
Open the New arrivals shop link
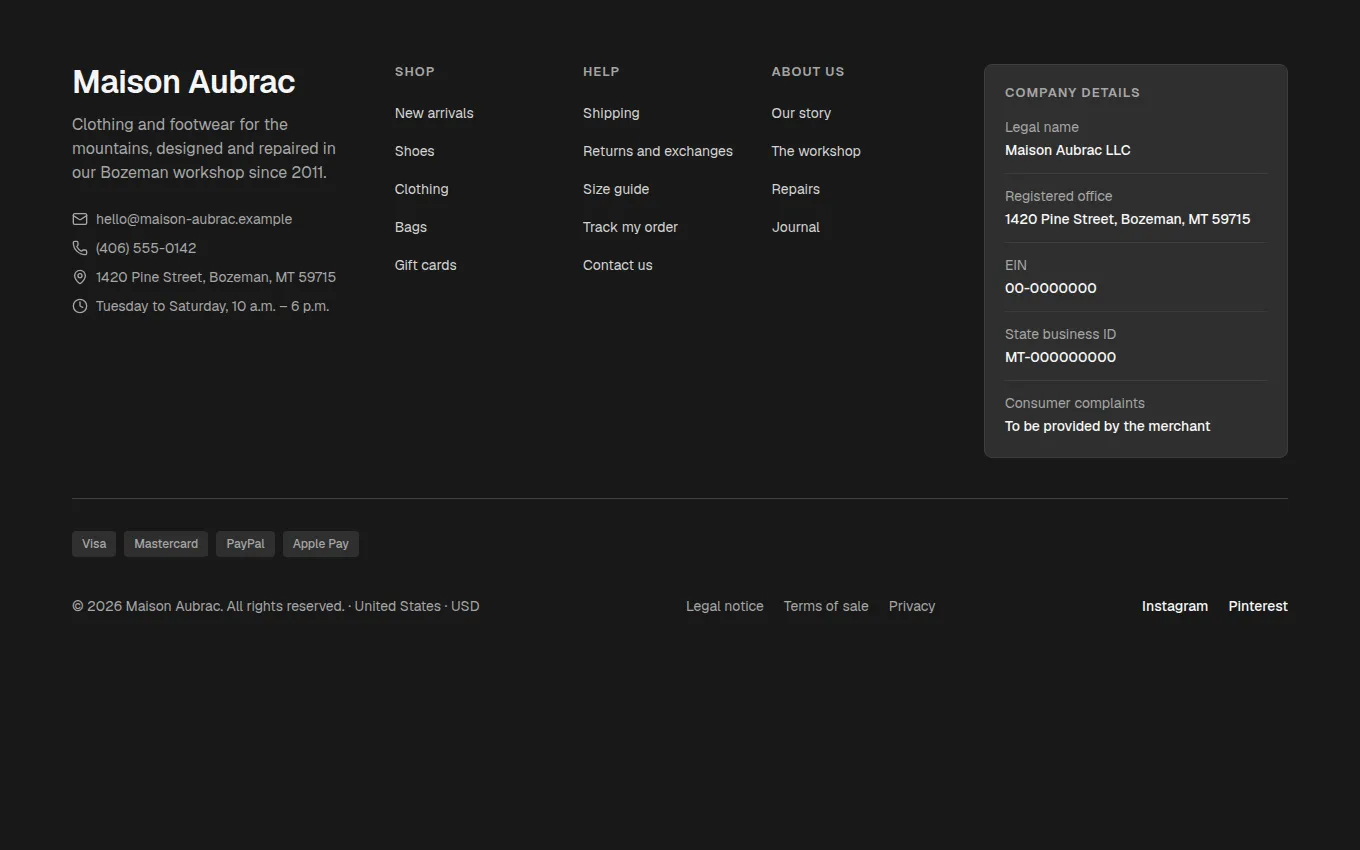[x=434, y=113]
